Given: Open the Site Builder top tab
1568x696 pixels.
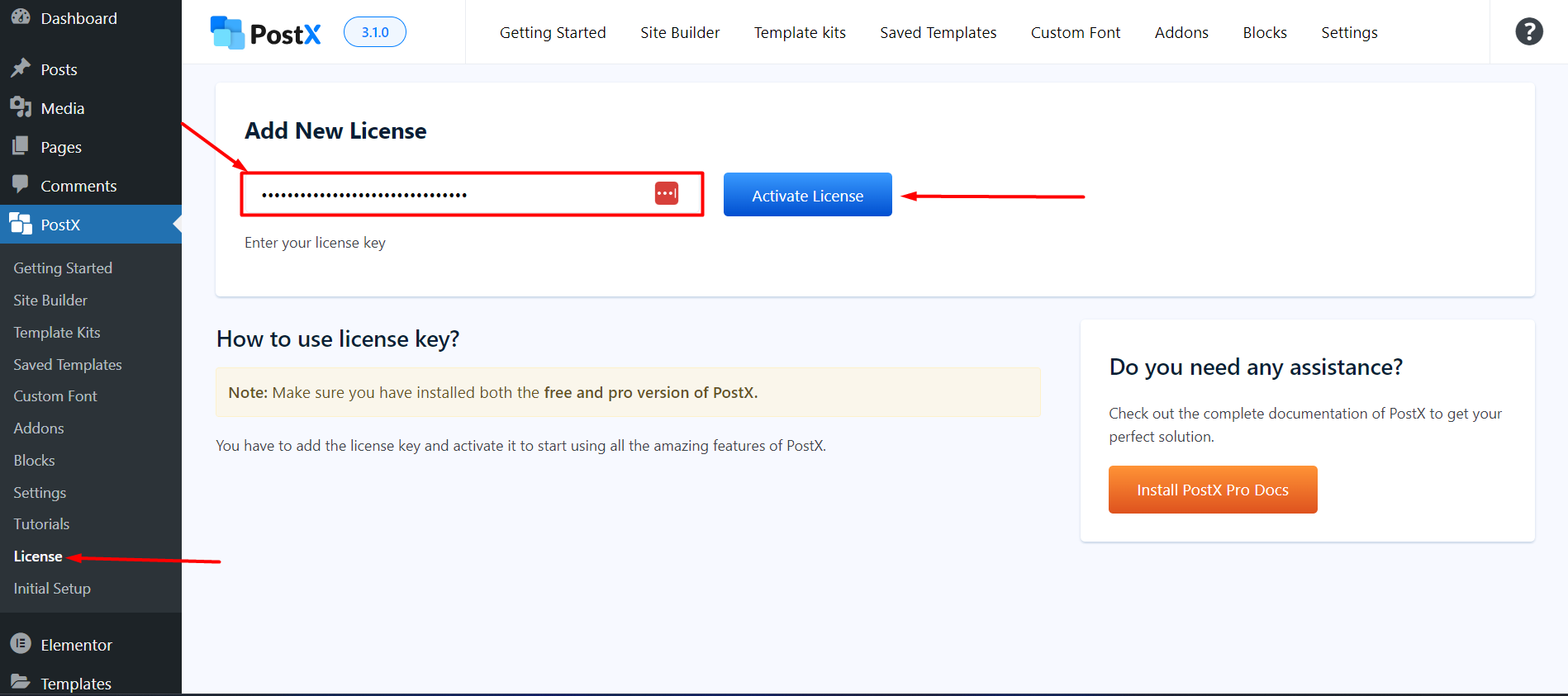Looking at the screenshot, I should click(680, 32).
